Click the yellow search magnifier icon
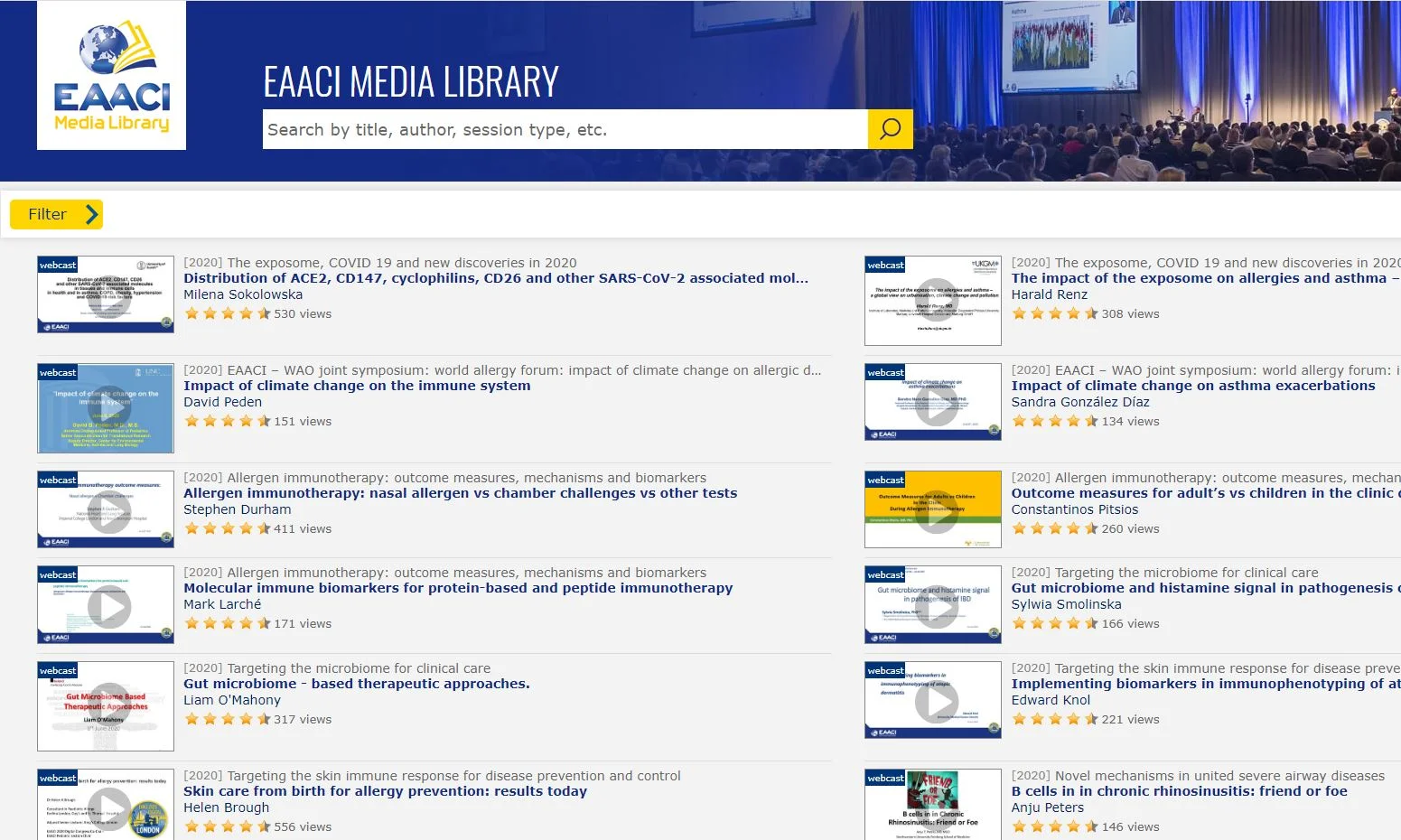1401x840 pixels. coord(890,129)
